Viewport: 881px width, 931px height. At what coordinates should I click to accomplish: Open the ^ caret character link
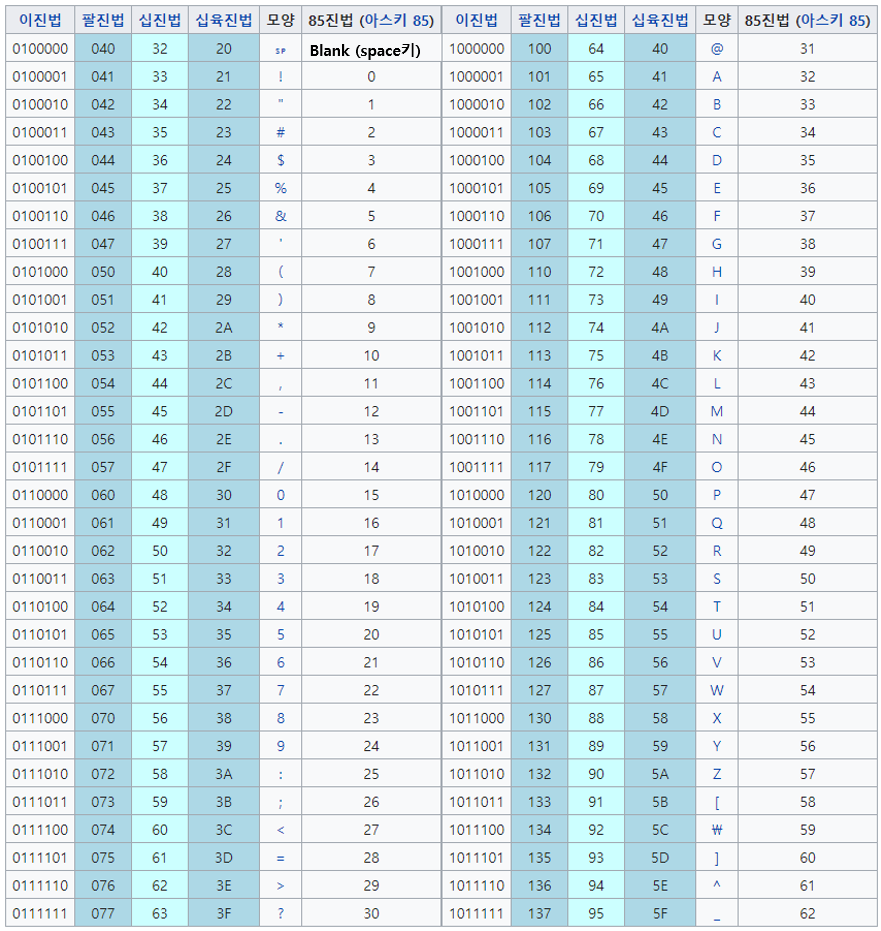[717, 884]
